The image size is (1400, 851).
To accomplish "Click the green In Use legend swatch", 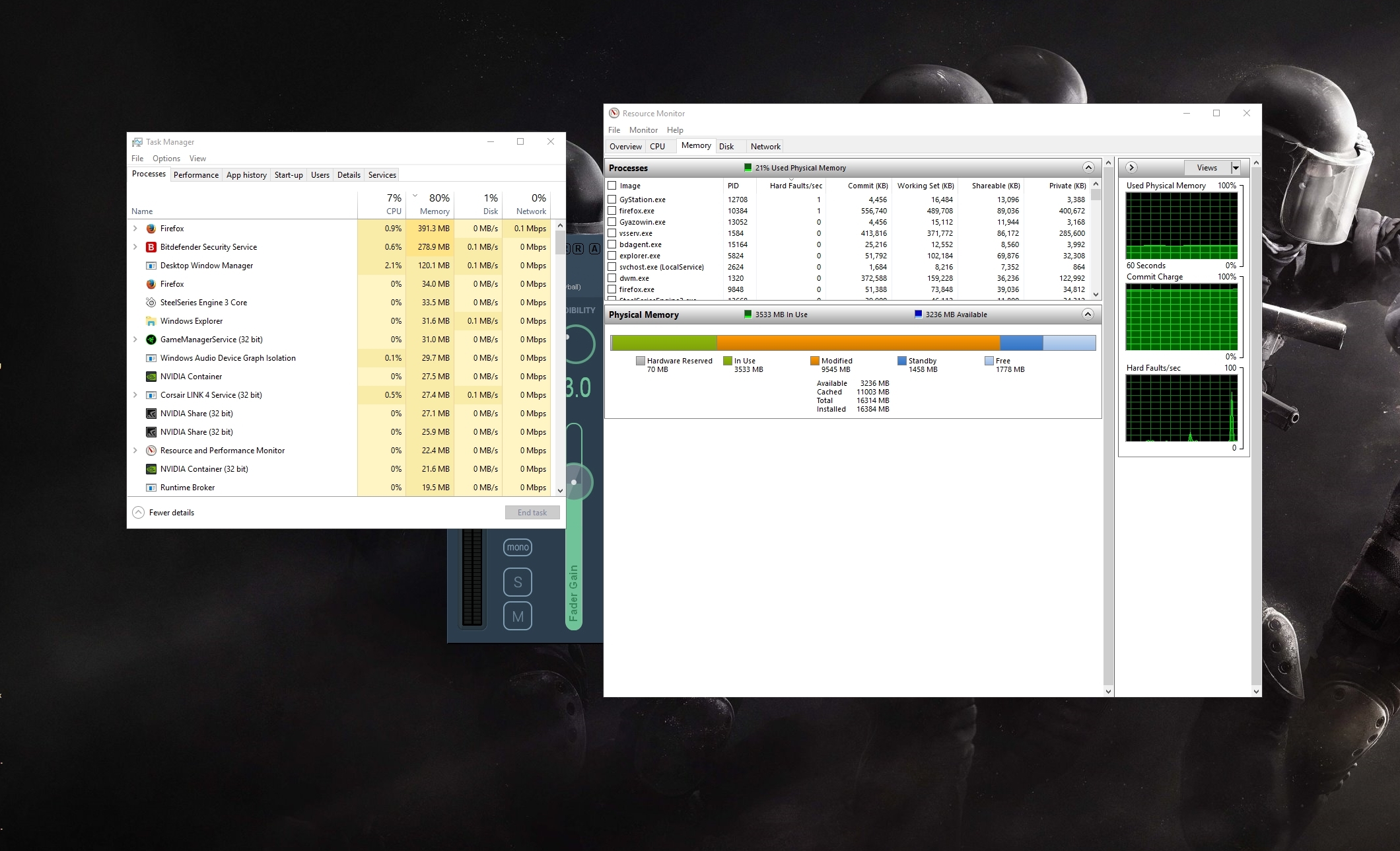I will [x=728, y=361].
